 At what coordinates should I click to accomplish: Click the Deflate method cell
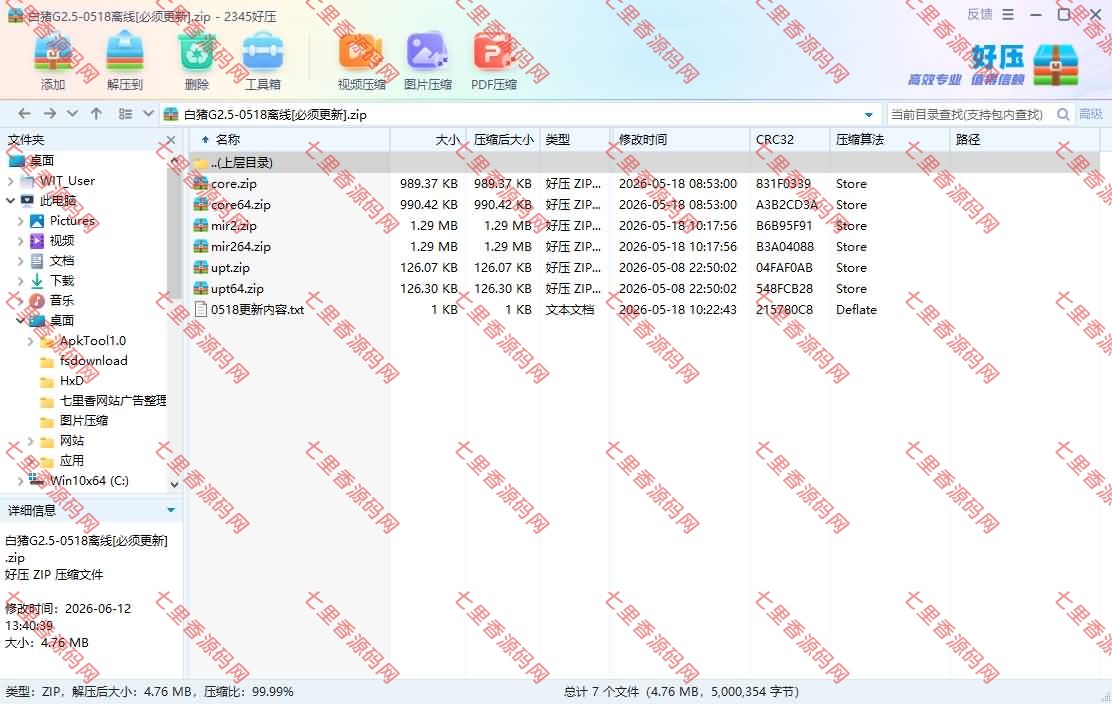pyautogui.click(x=856, y=310)
